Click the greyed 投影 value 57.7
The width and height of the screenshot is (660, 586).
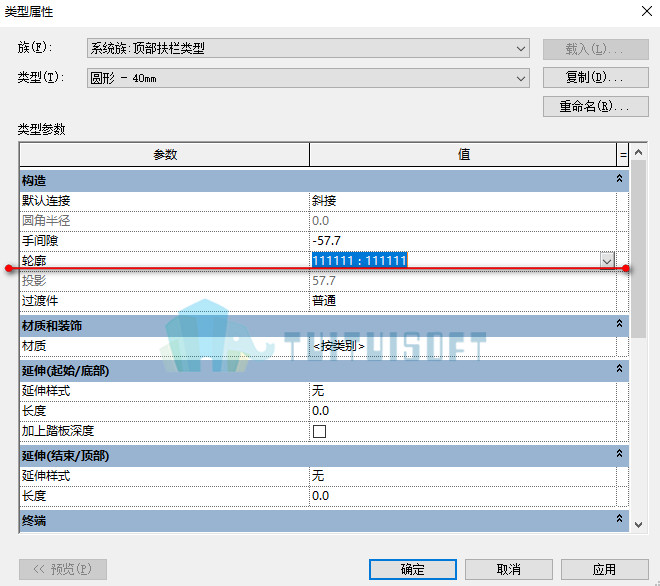tap(324, 281)
